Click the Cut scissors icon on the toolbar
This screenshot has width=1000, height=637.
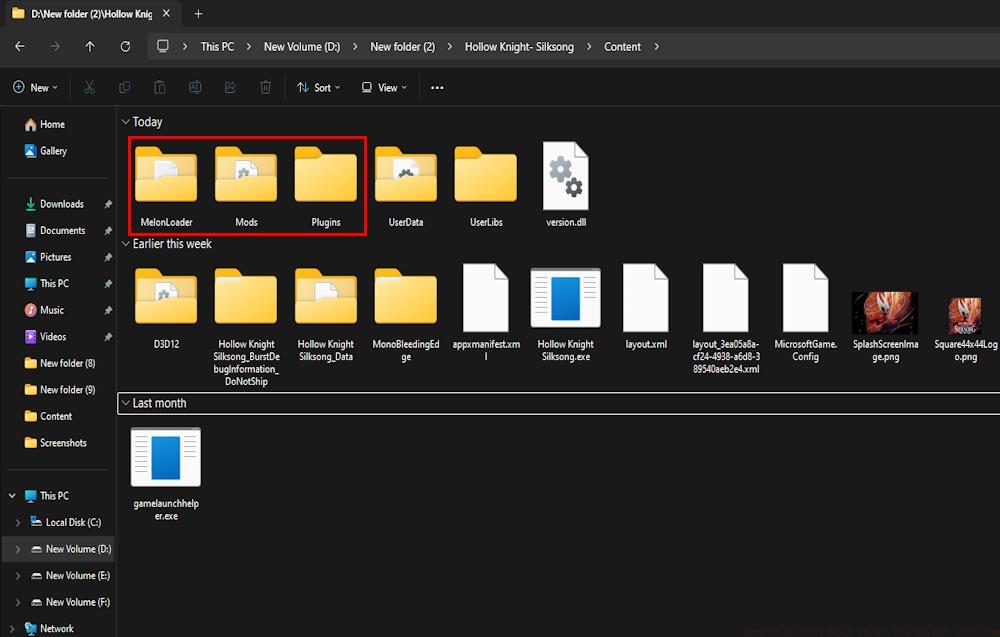(89, 87)
